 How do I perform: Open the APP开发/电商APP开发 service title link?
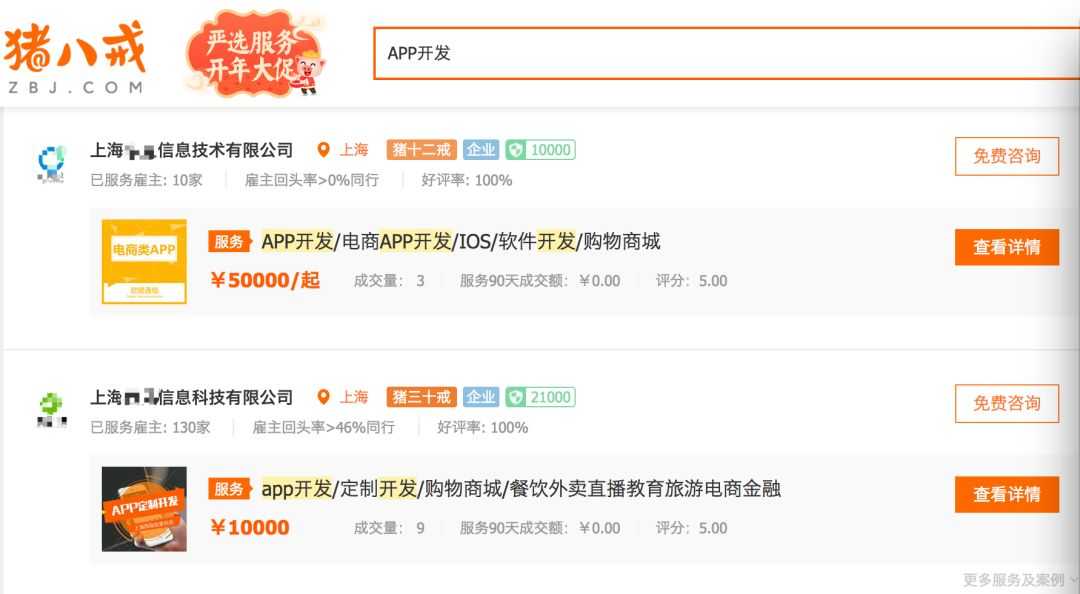click(x=460, y=241)
